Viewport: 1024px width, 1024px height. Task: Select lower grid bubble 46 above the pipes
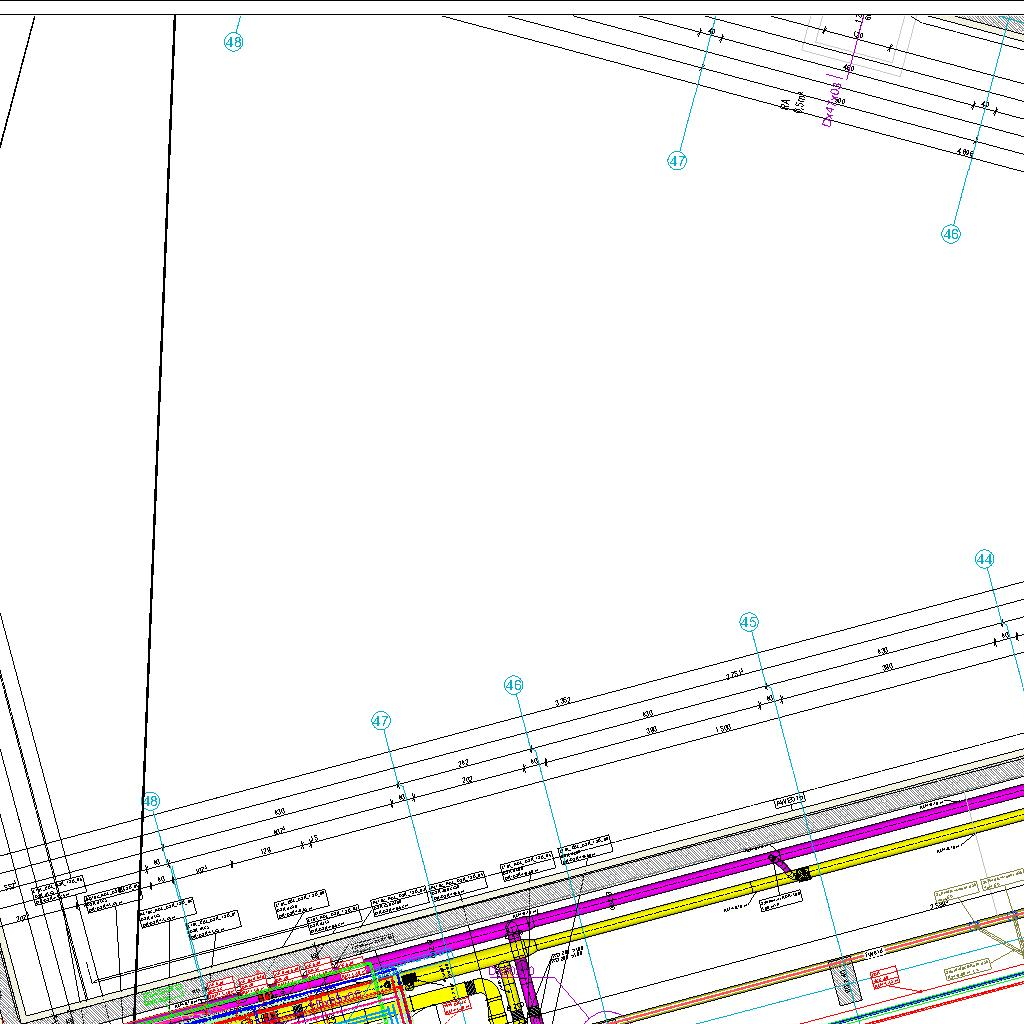pos(513,685)
